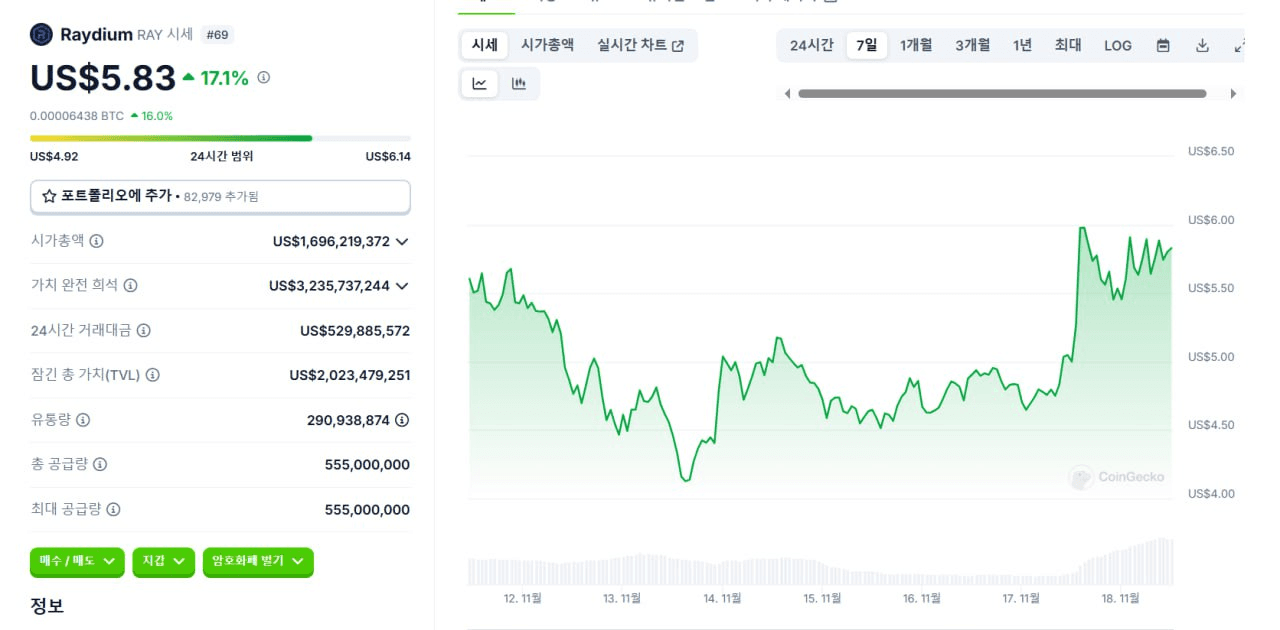
Task: Open the 지갑 dropdown
Action: 163,562
